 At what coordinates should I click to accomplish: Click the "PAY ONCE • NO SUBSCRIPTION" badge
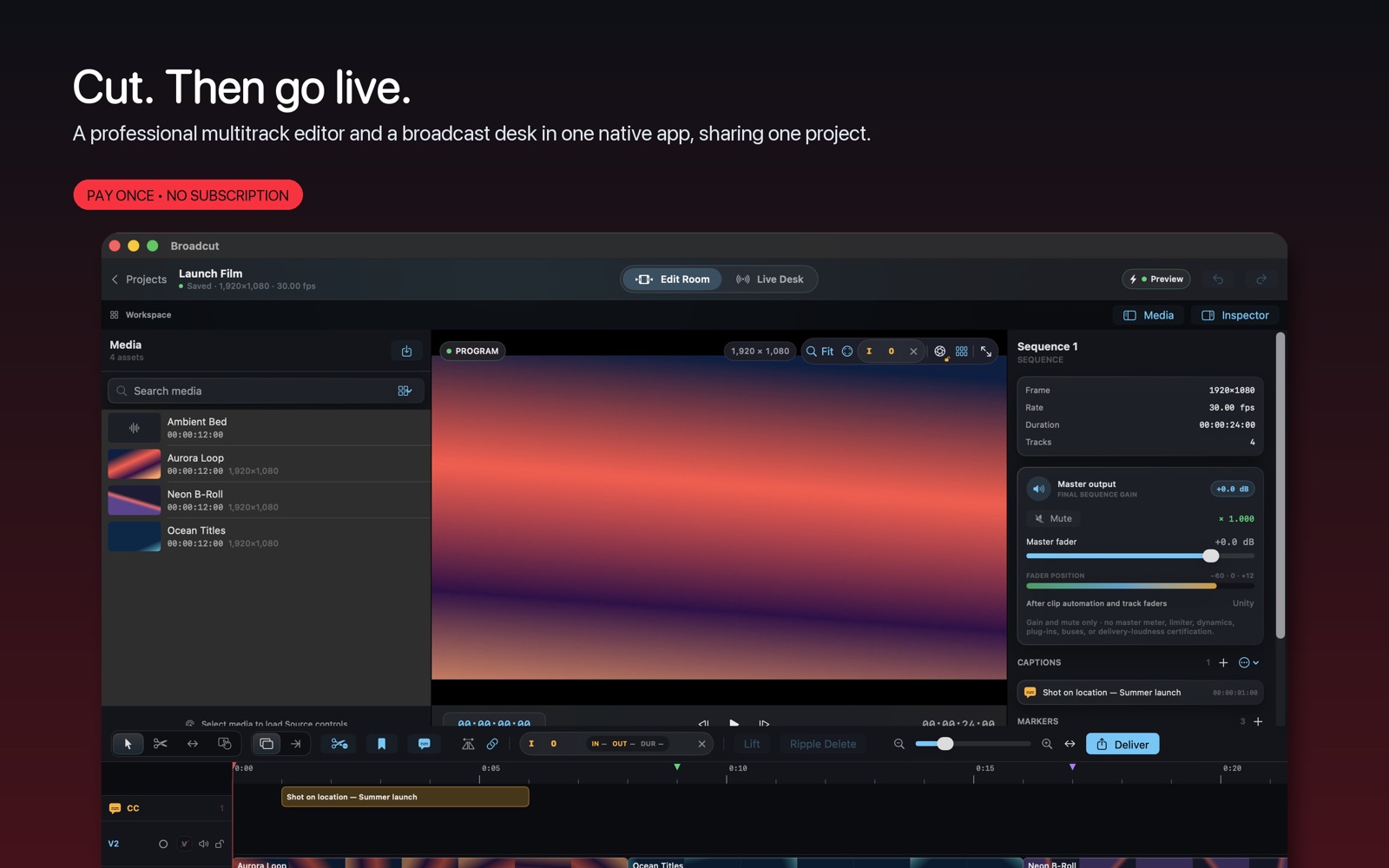(188, 195)
